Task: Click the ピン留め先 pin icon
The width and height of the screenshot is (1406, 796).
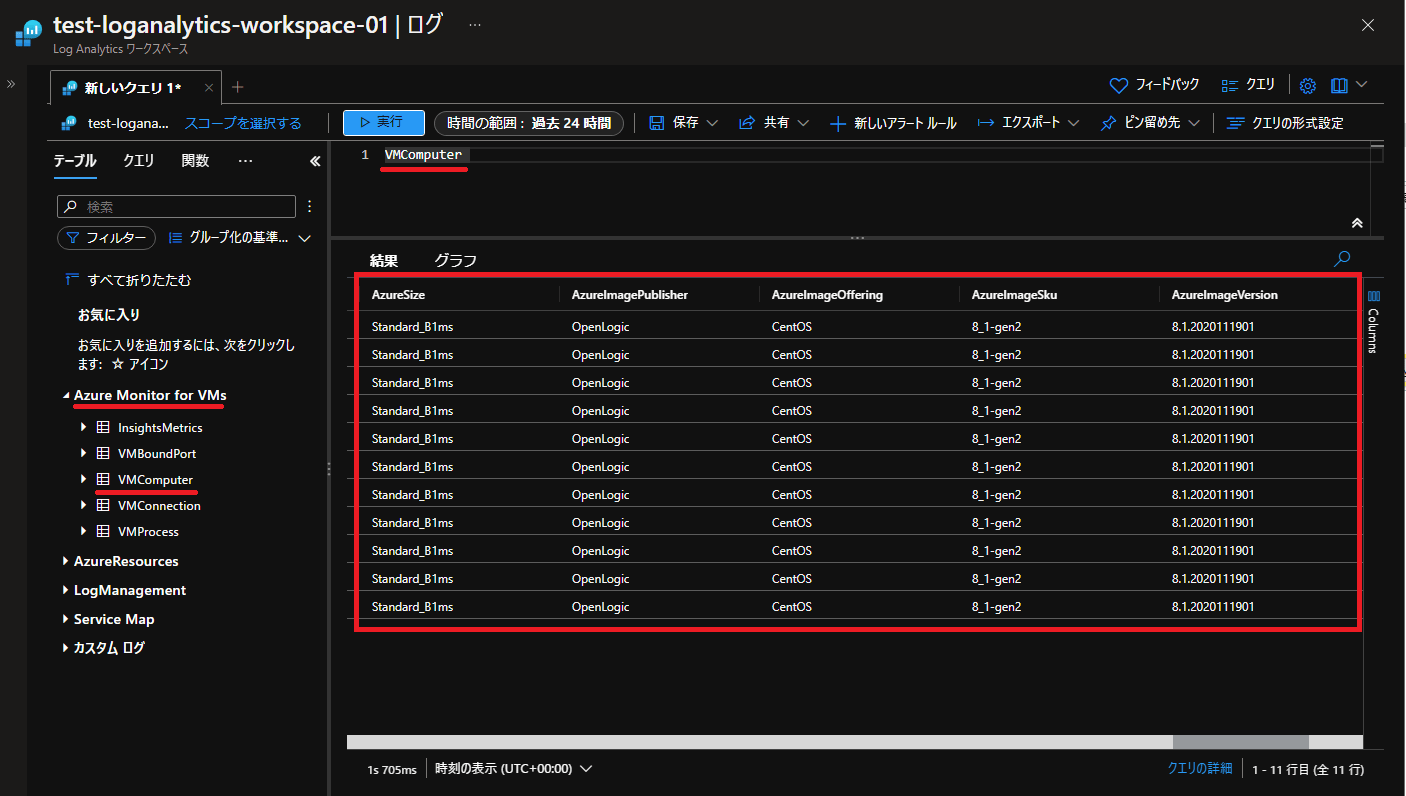Action: (x=1108, y=123)
